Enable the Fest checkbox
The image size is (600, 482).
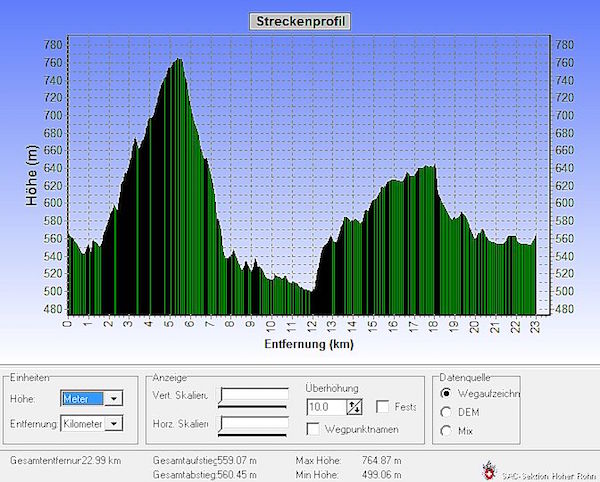click(x=383, y=406)
